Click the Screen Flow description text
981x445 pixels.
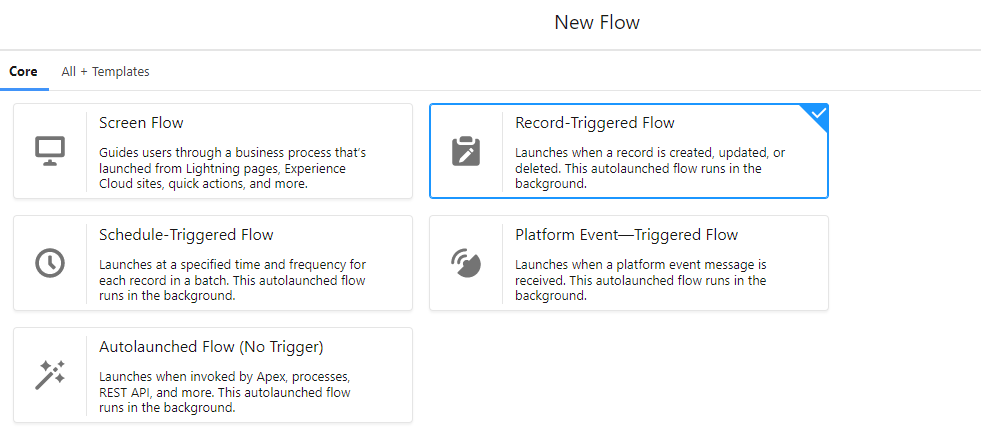(233, 168)
